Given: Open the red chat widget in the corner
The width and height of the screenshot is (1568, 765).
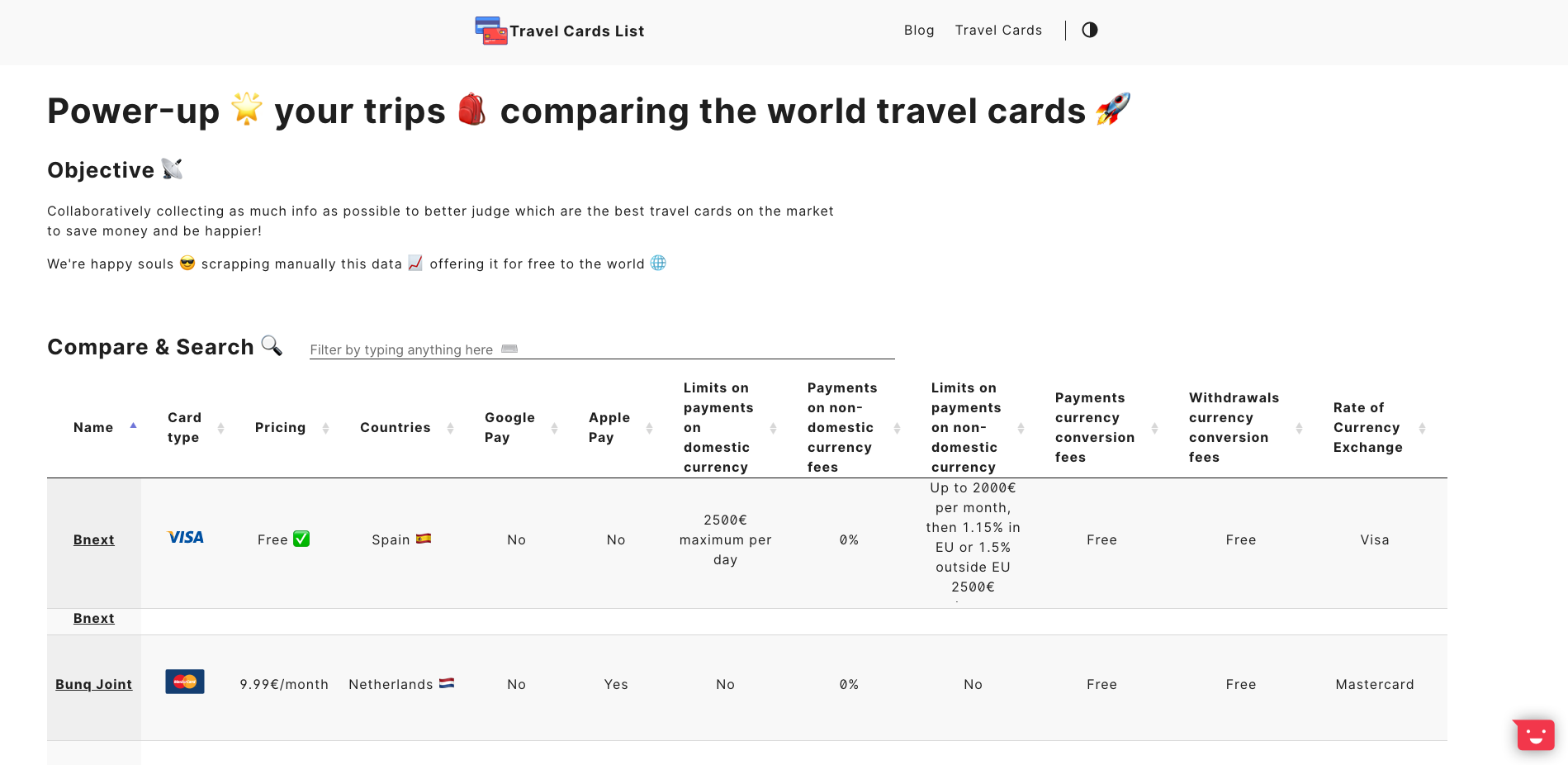Looking at the screenshot, I should (x=1533, y=734).
